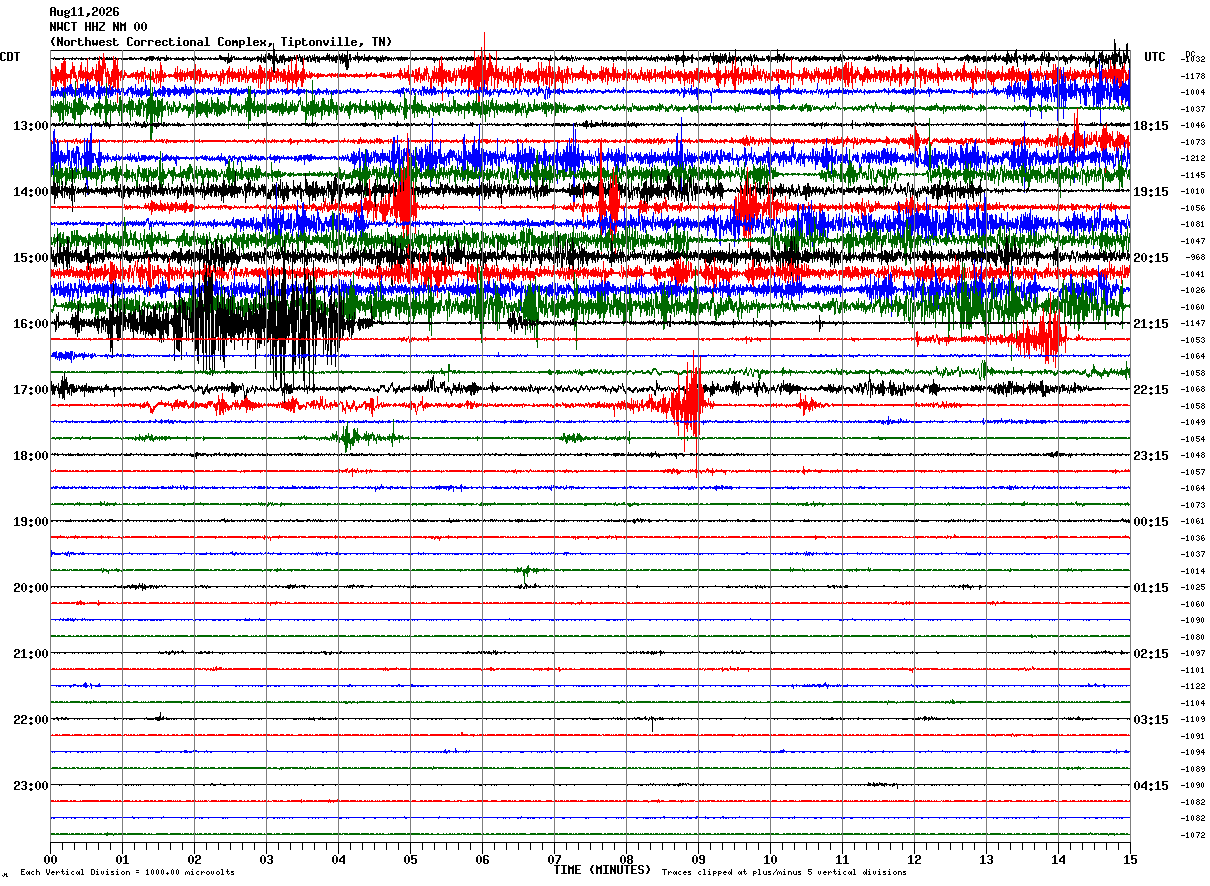Click the 16:00 CDT time label
The width and height of the screenshot is (1210, 886).
coord(31,324)
